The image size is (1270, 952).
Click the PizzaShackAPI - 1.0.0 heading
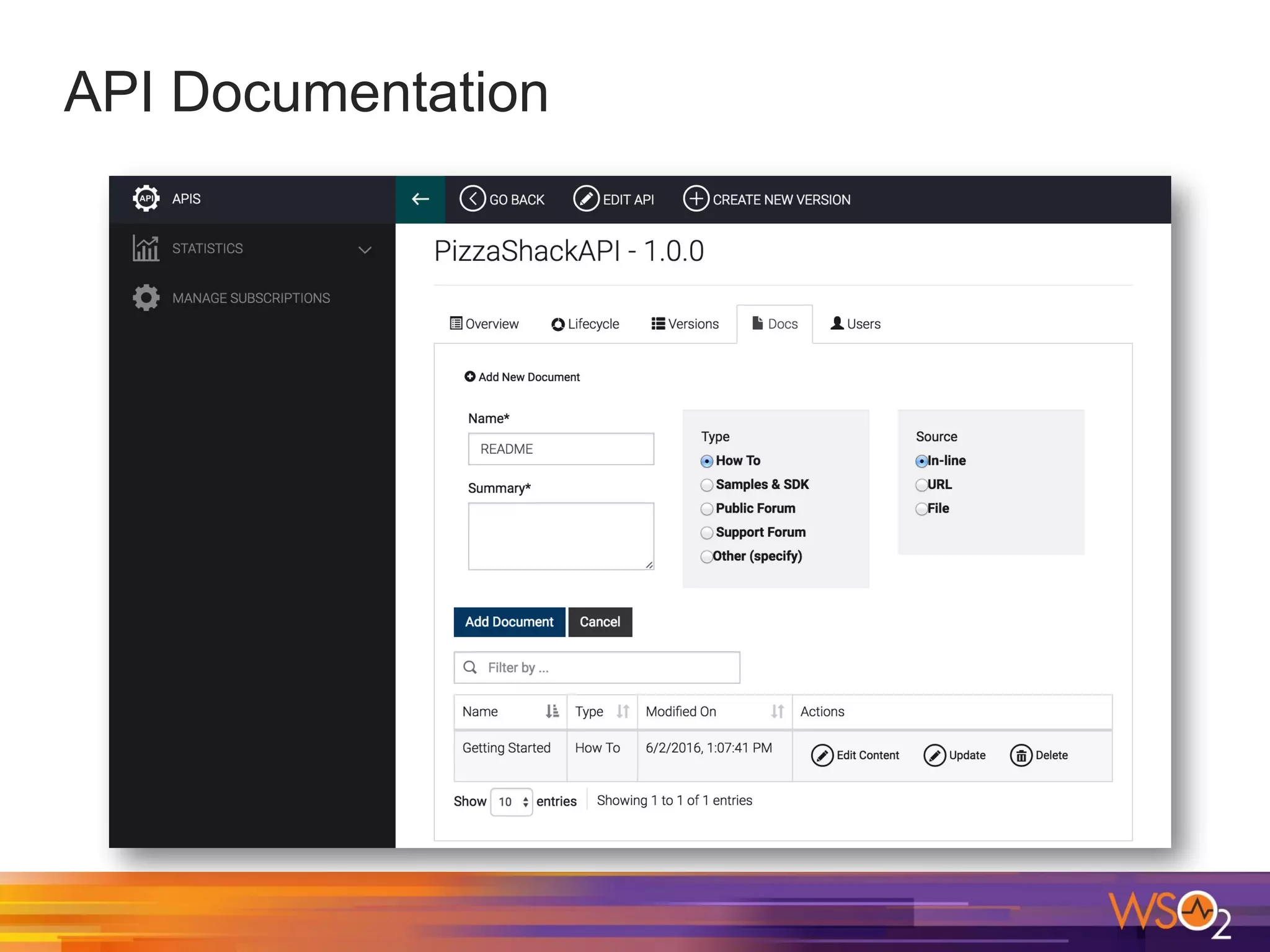click(x=569, y=251)
